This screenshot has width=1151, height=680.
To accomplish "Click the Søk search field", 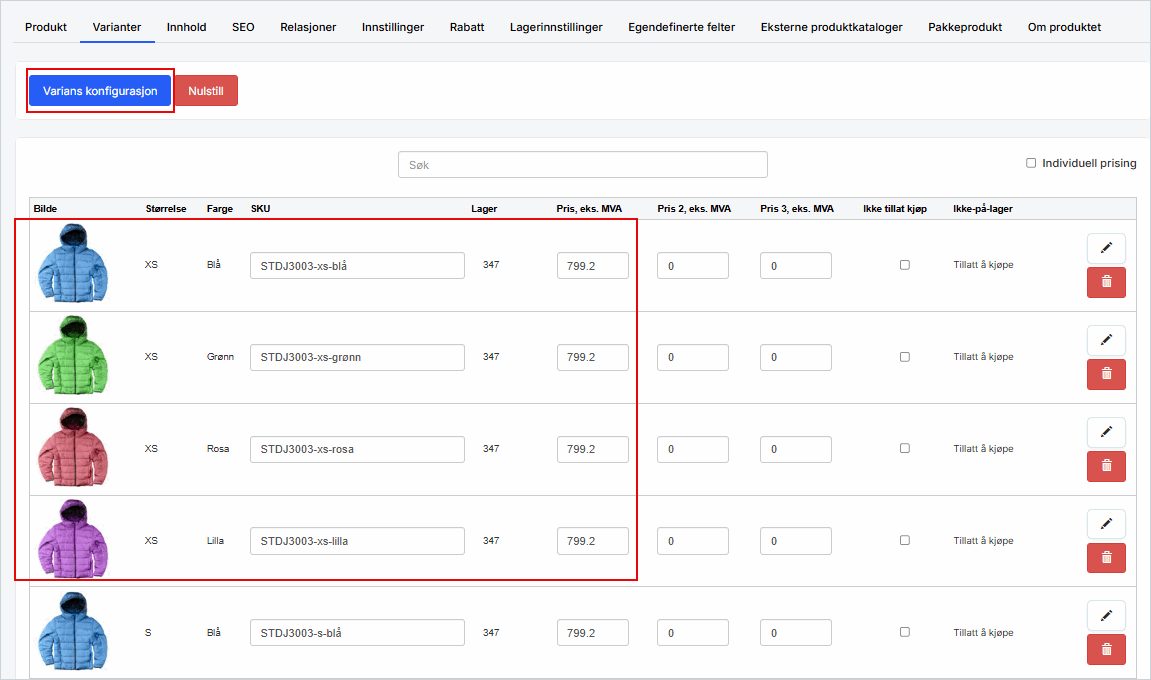I will (582, 165).
